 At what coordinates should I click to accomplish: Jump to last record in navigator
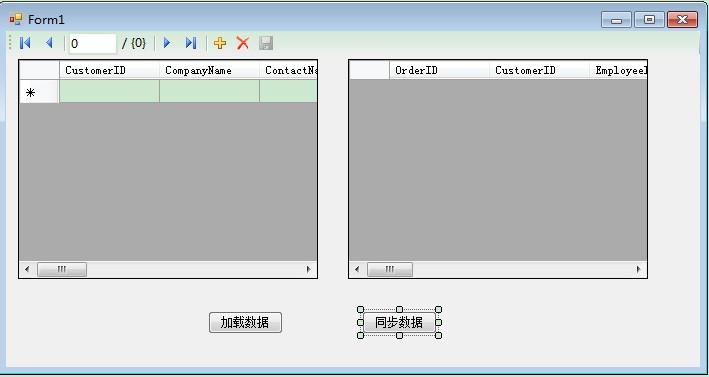coord(191,43)
